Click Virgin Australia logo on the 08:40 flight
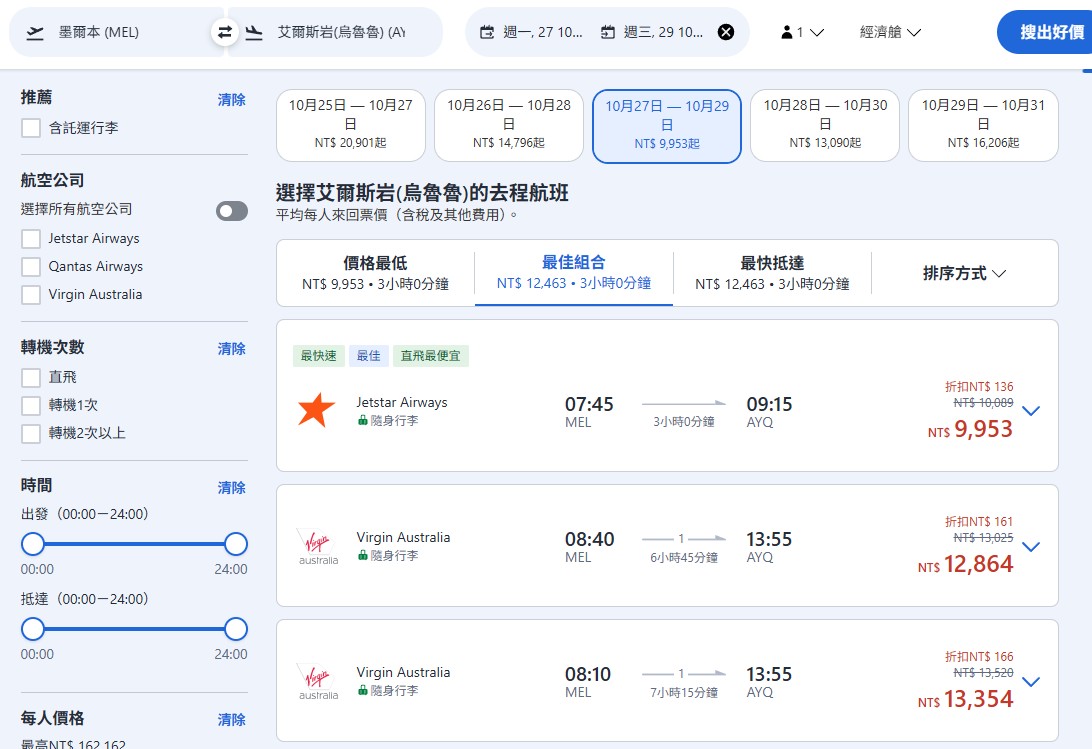1092x749 pixels. coord(318,544)
